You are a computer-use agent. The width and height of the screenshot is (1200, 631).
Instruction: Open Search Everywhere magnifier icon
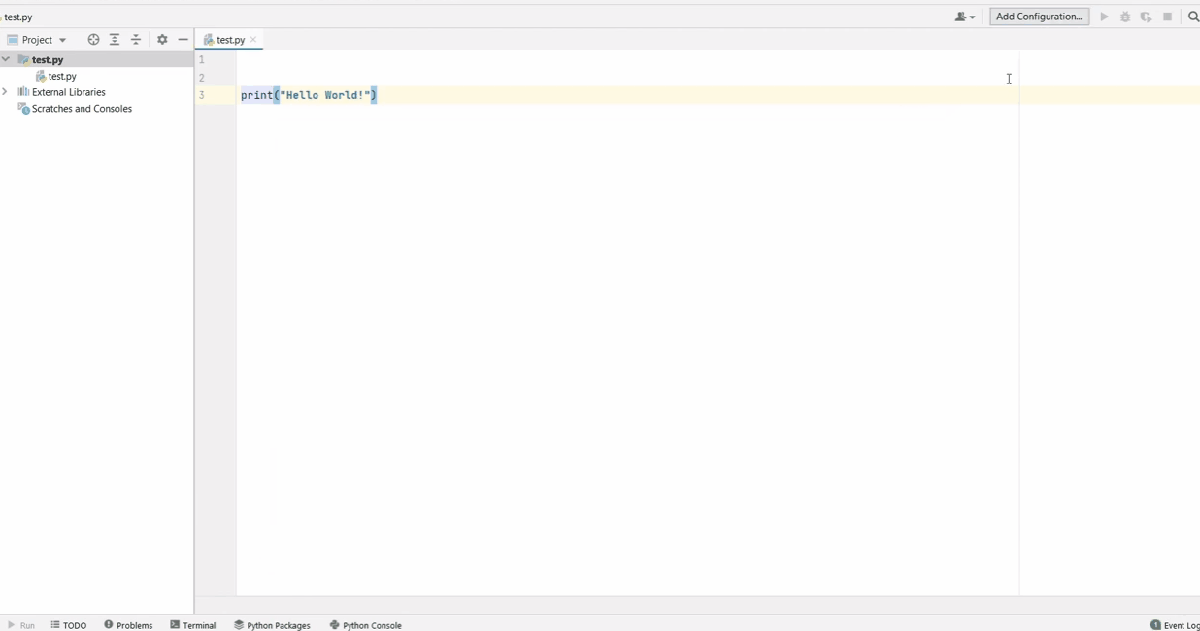click(1193, 17)
